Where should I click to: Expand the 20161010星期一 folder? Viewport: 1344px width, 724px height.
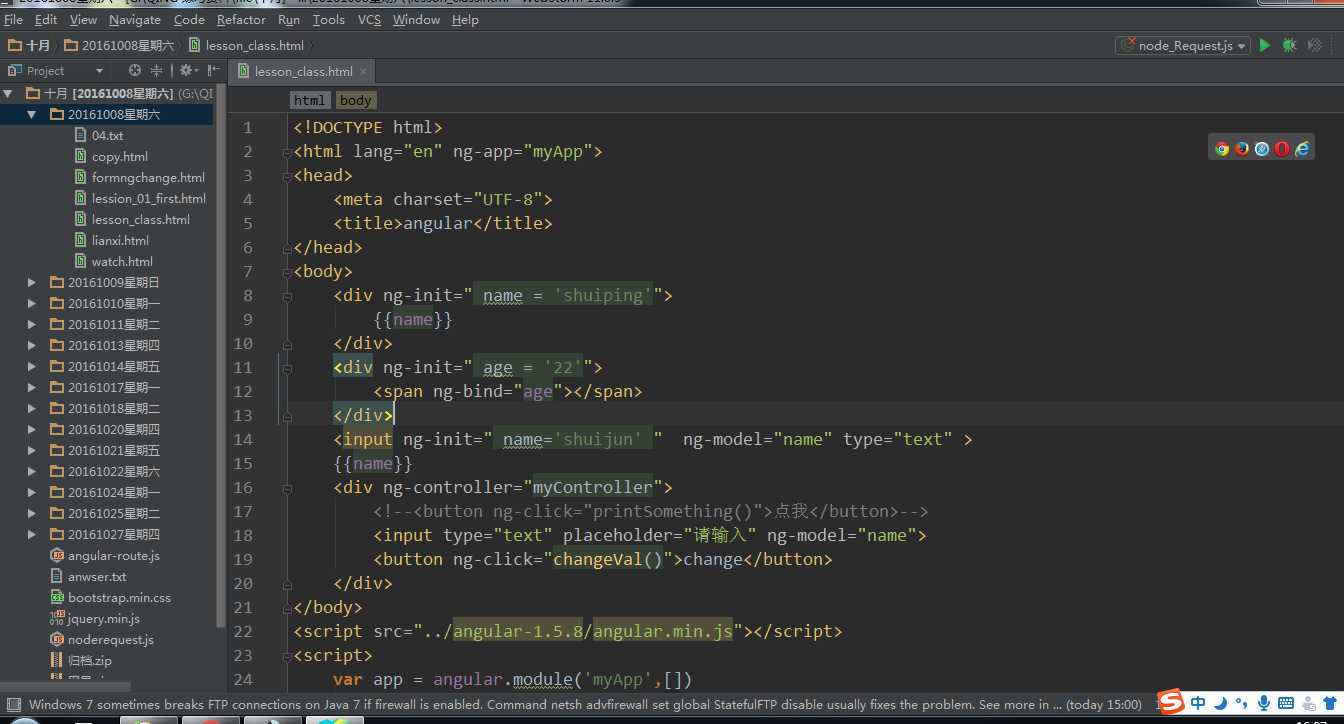coord(32,303)
